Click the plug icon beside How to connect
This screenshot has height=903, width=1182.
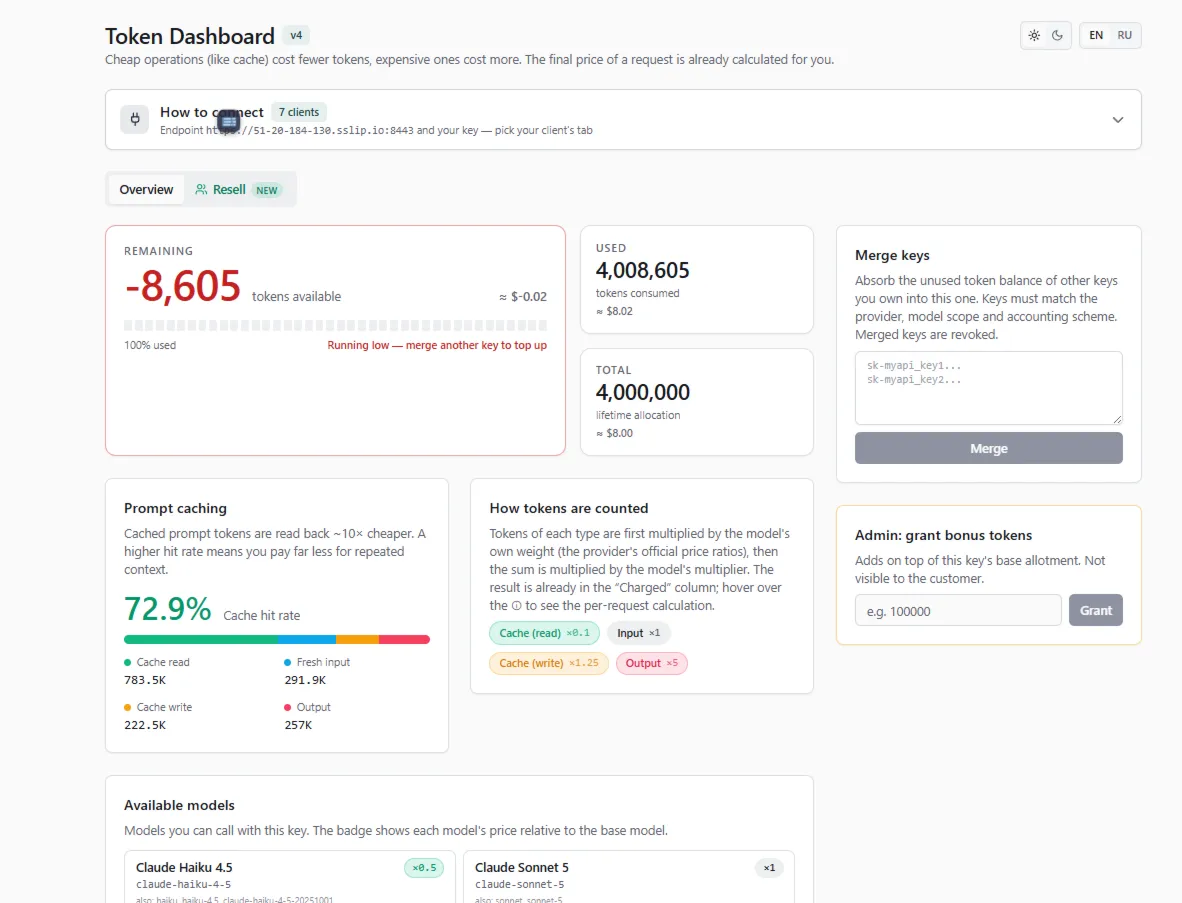(135, 119)
